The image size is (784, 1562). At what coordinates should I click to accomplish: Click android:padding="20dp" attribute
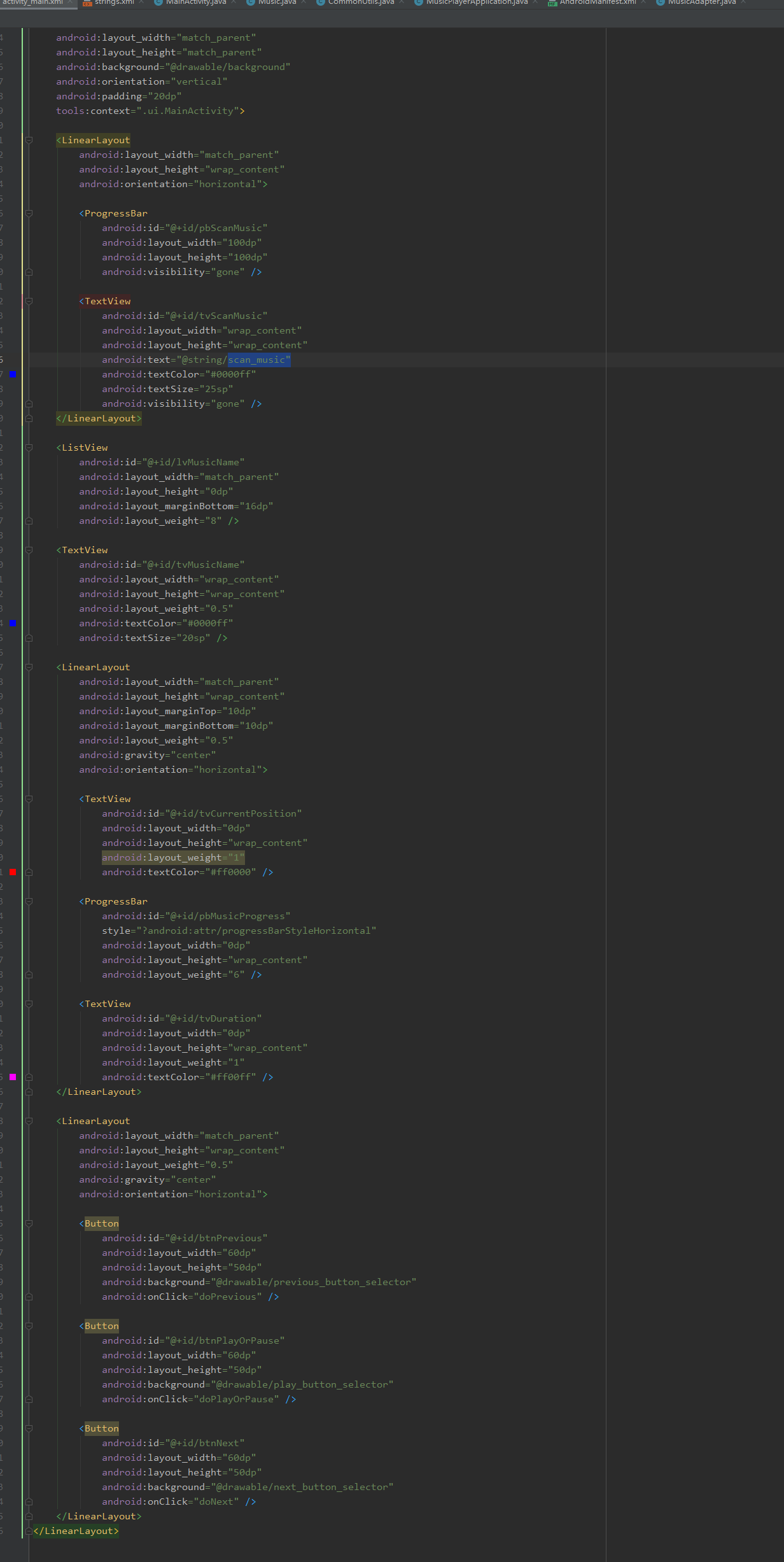point(119,96)
